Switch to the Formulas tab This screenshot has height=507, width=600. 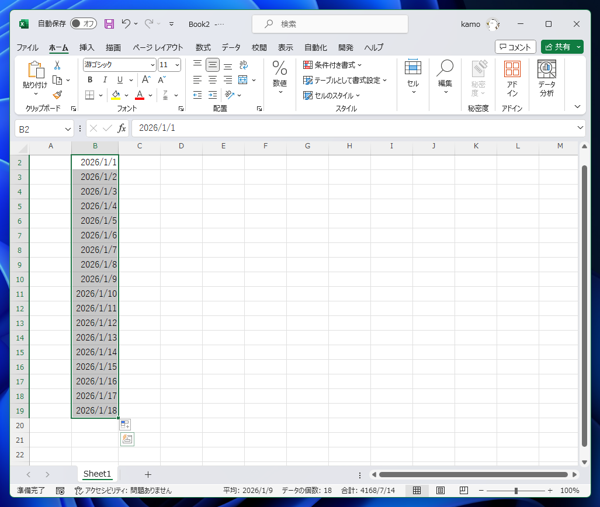pyautogui.click(x=203, y=47)
